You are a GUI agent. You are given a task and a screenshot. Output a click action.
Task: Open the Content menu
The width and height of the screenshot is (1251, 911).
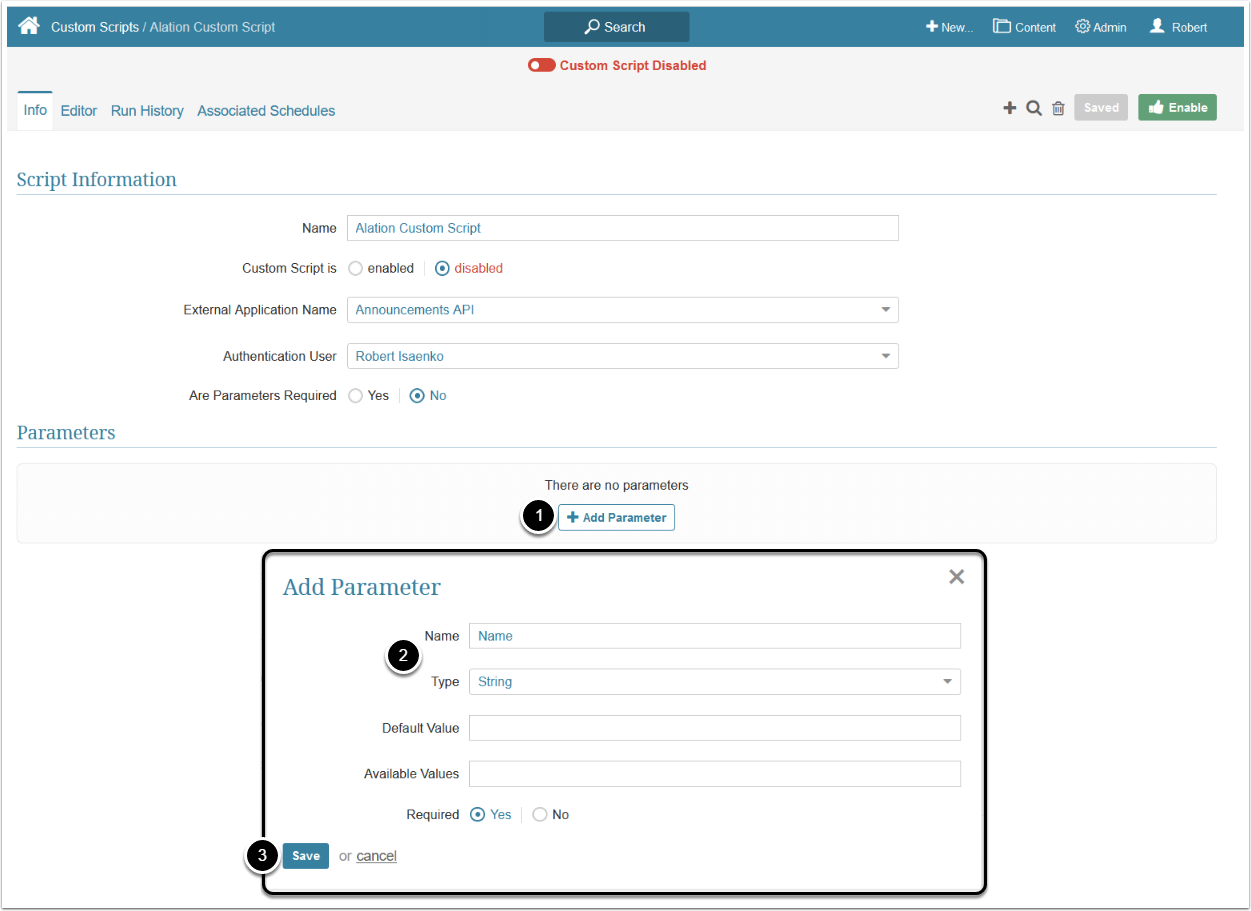[x=1024, y=27]
